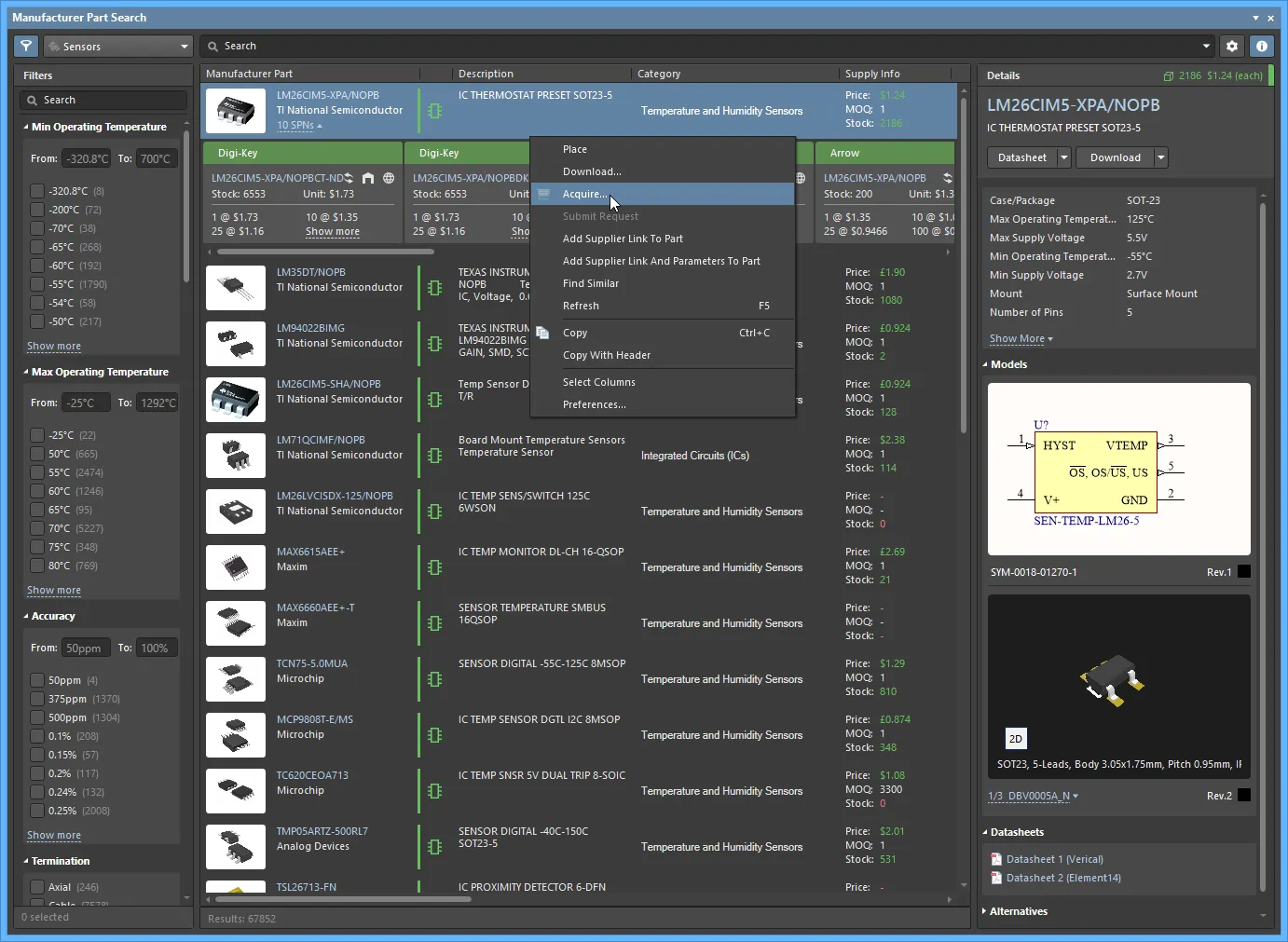Click the main Search input field
1288x942 pixels.
(708, 46)
